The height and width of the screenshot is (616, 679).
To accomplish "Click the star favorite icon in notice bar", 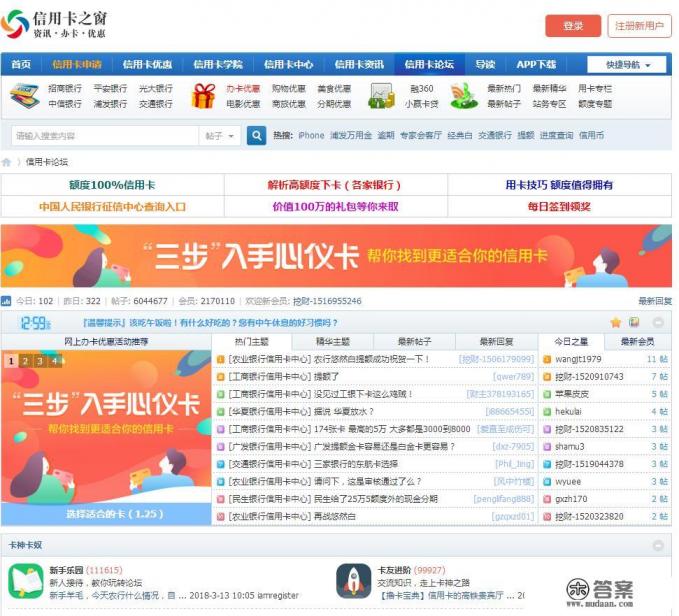I will pyautogui.click(x=616, y=322).
